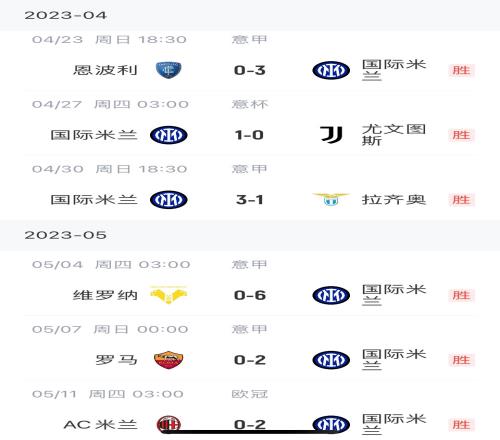Screen dimensions: 500x440
Task: Tap the Empoli team crest
Action: 169,70
